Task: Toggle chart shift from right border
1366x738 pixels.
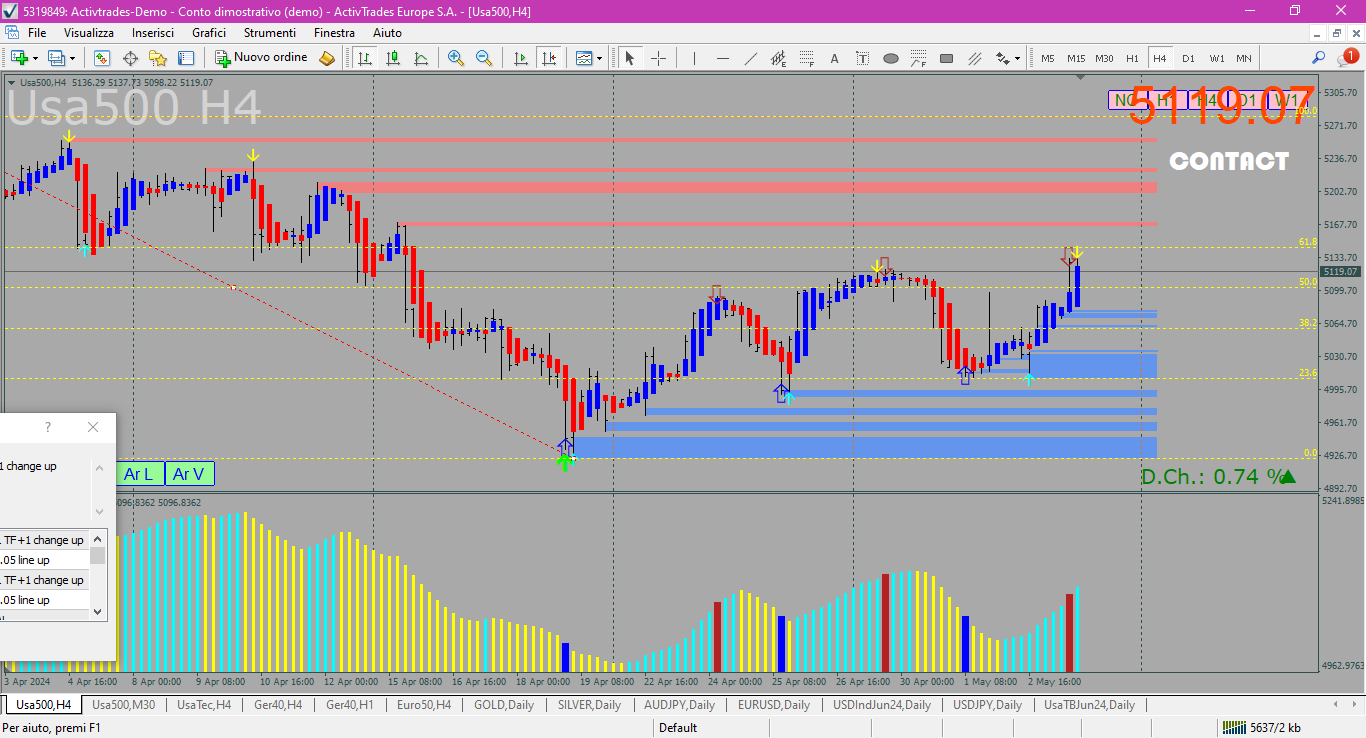Action: [x=548, y=58]
